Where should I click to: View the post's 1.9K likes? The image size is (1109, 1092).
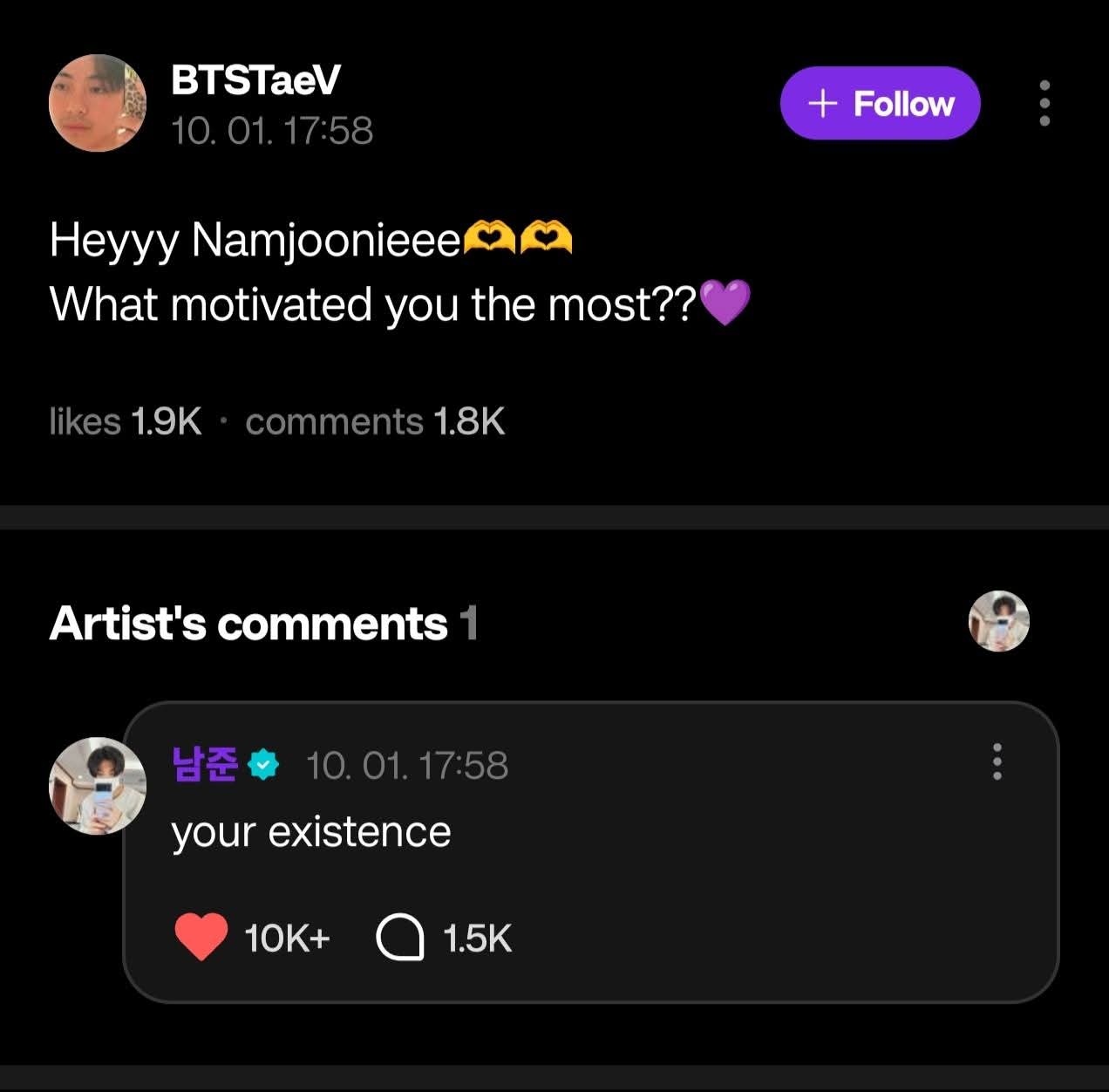(x=126, y=422)
